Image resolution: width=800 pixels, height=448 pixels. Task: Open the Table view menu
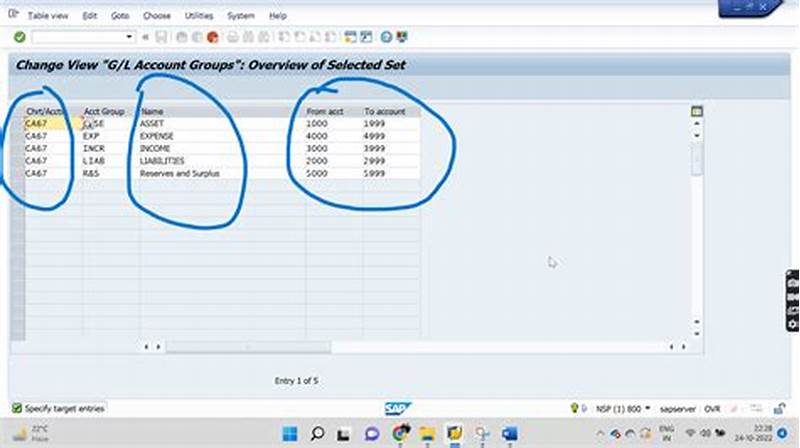point(47,16)
